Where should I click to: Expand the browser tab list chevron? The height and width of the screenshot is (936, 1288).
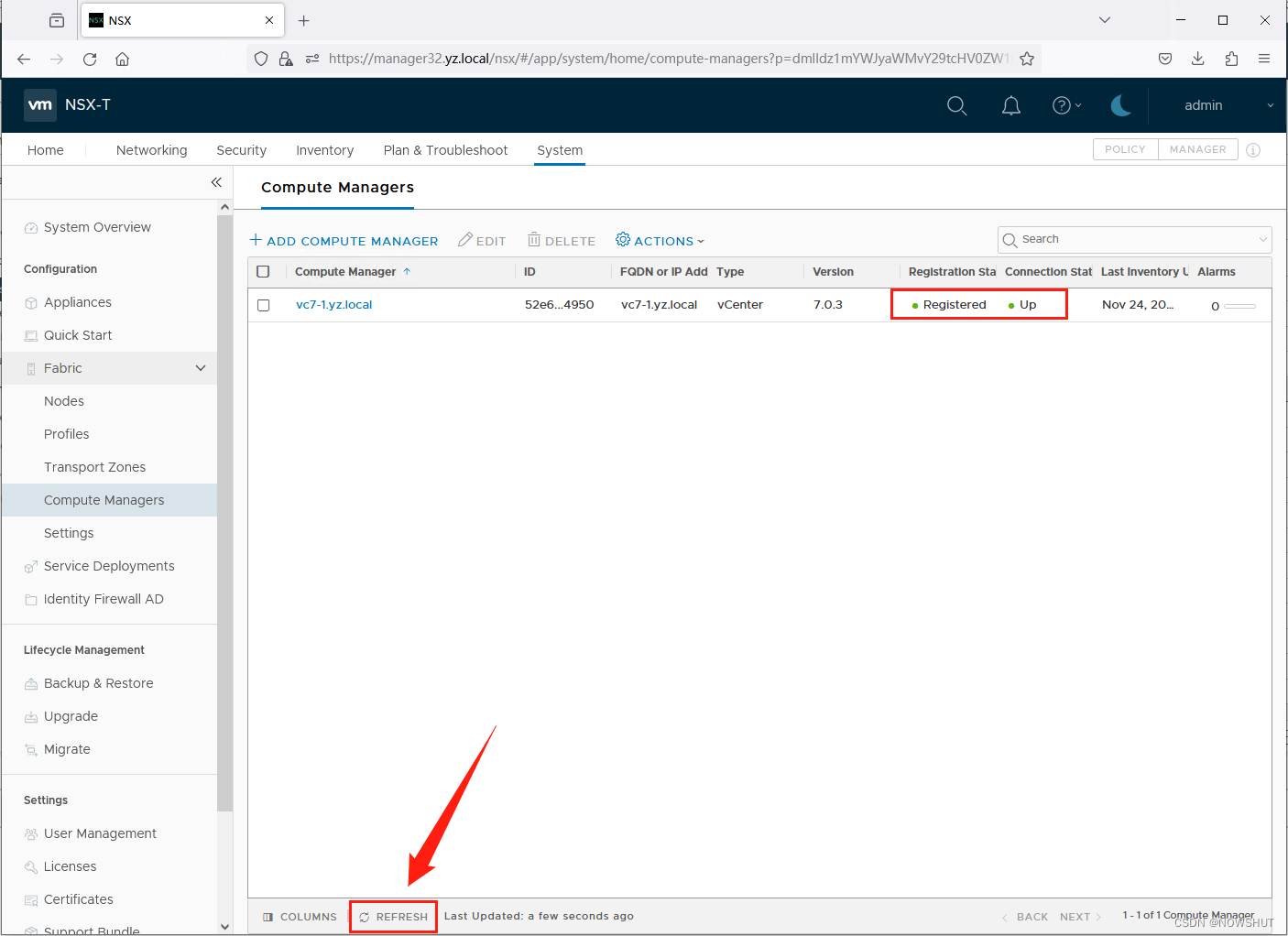pyautogui.click(x=1105, y=20)
